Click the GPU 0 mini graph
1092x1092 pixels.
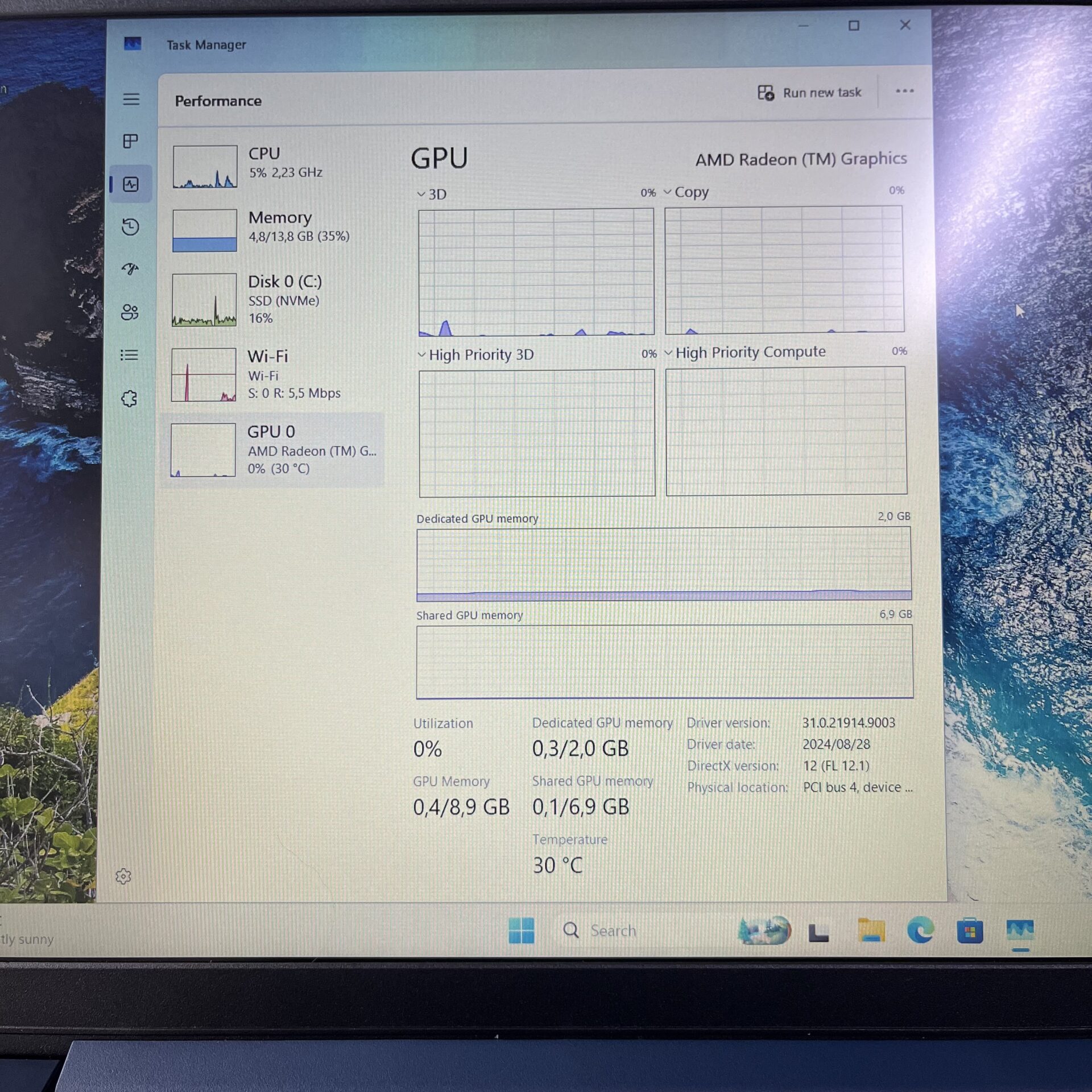point(203,450)
